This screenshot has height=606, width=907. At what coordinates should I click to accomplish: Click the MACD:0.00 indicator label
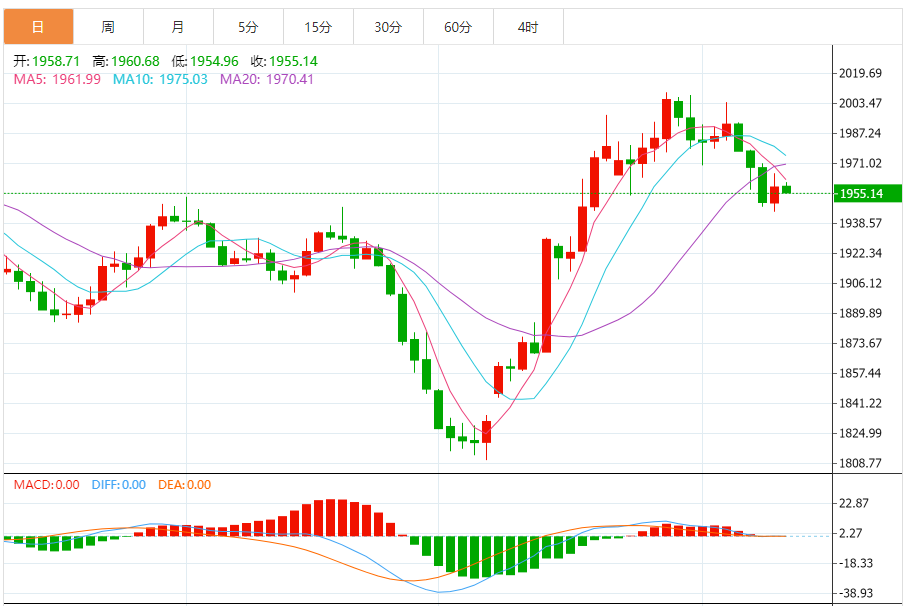coord(47,485)
